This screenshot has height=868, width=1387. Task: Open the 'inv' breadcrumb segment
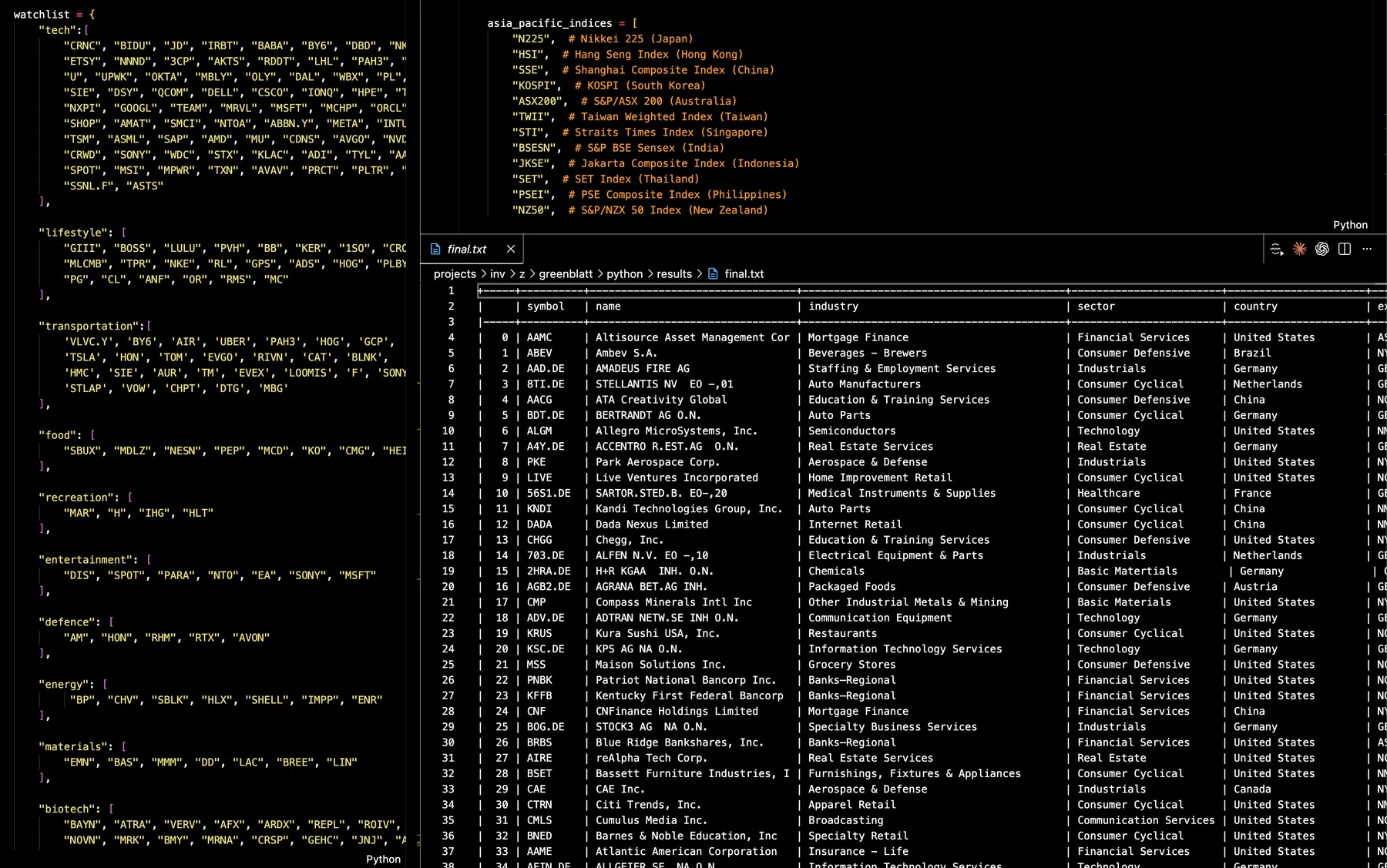coord(497,273)
